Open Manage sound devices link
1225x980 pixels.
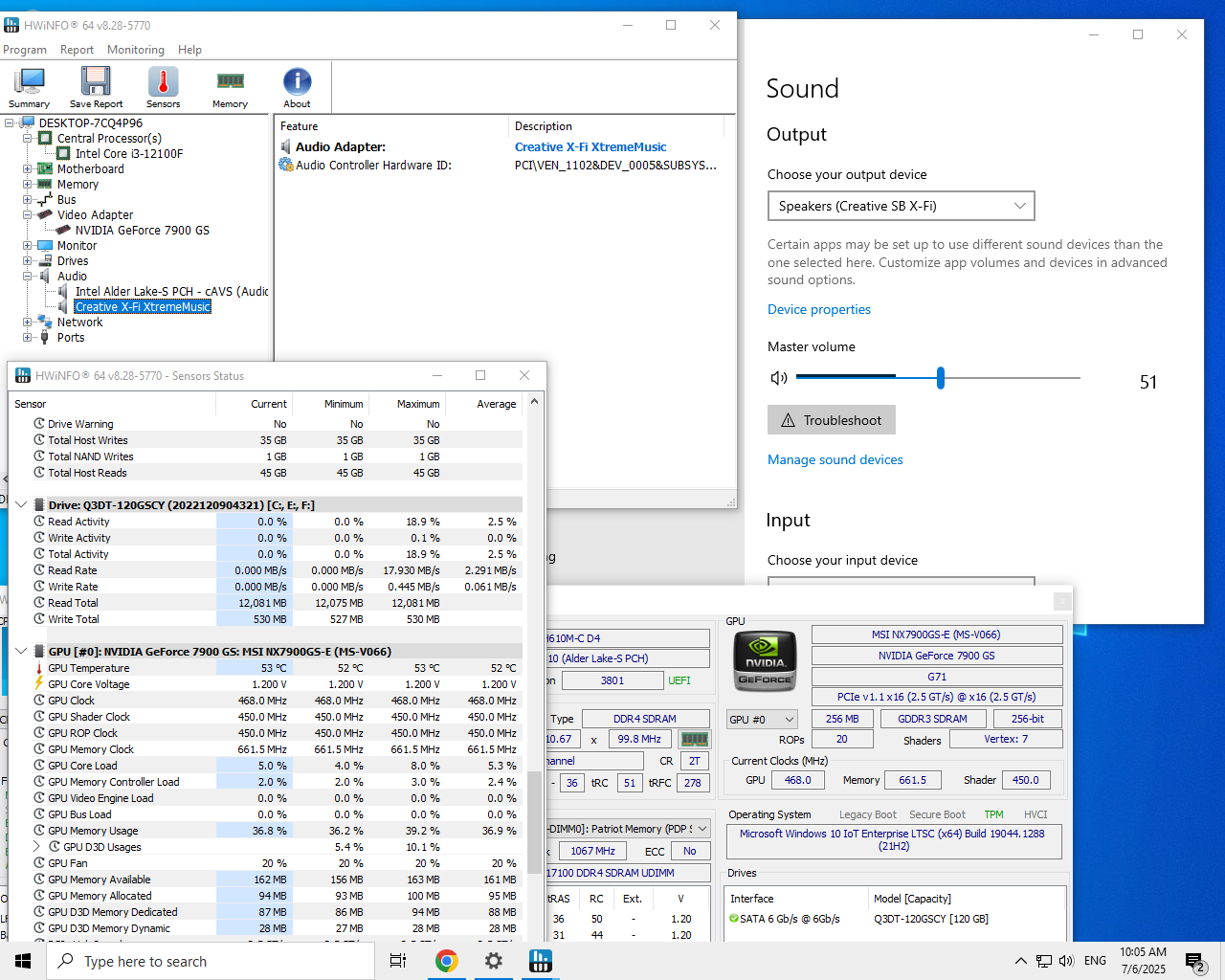tap(835, 459)
